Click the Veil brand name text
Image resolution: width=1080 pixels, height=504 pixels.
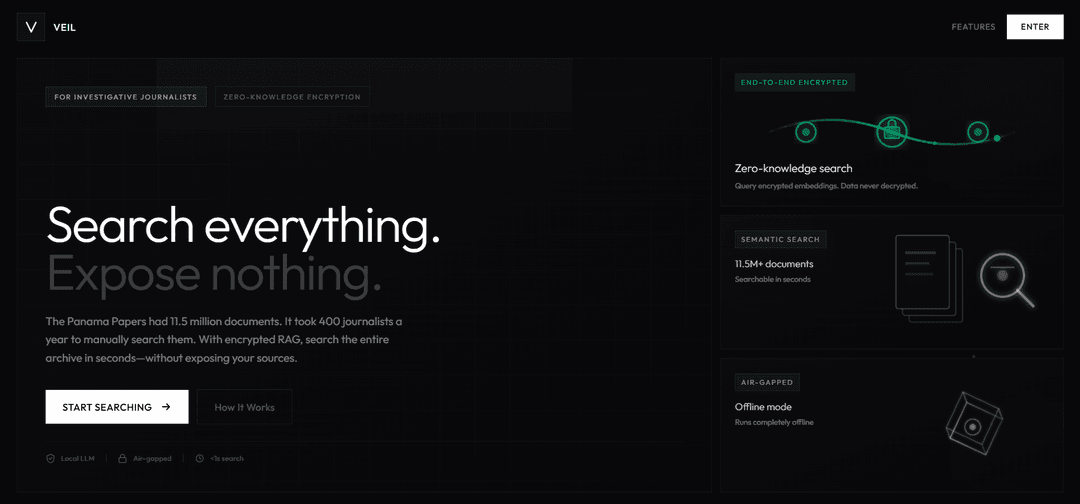point(65,27)
